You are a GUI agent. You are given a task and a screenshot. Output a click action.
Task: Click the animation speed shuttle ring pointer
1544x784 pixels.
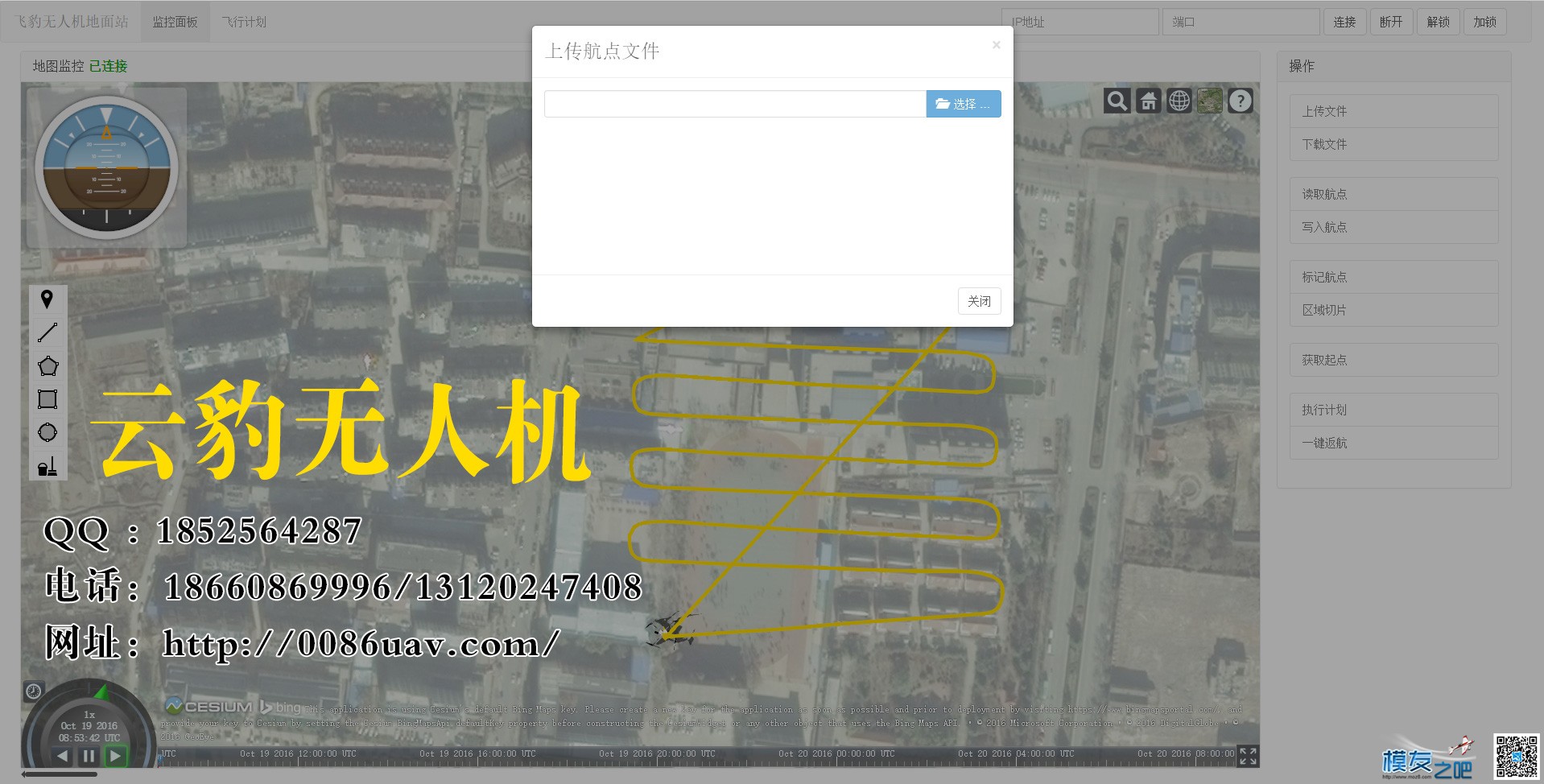101,691
